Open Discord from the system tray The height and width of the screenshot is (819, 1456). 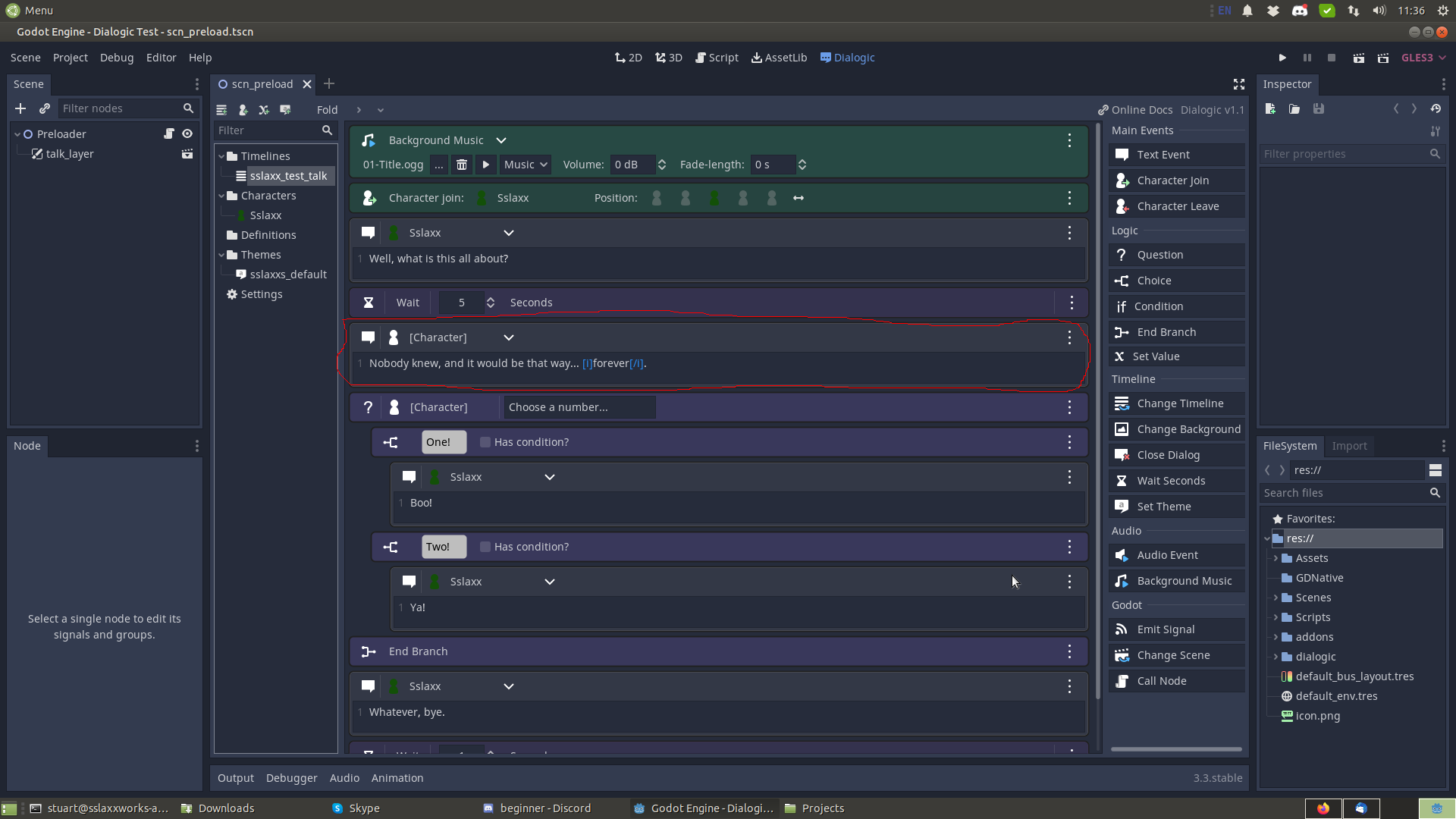[x=1300, y=11]
